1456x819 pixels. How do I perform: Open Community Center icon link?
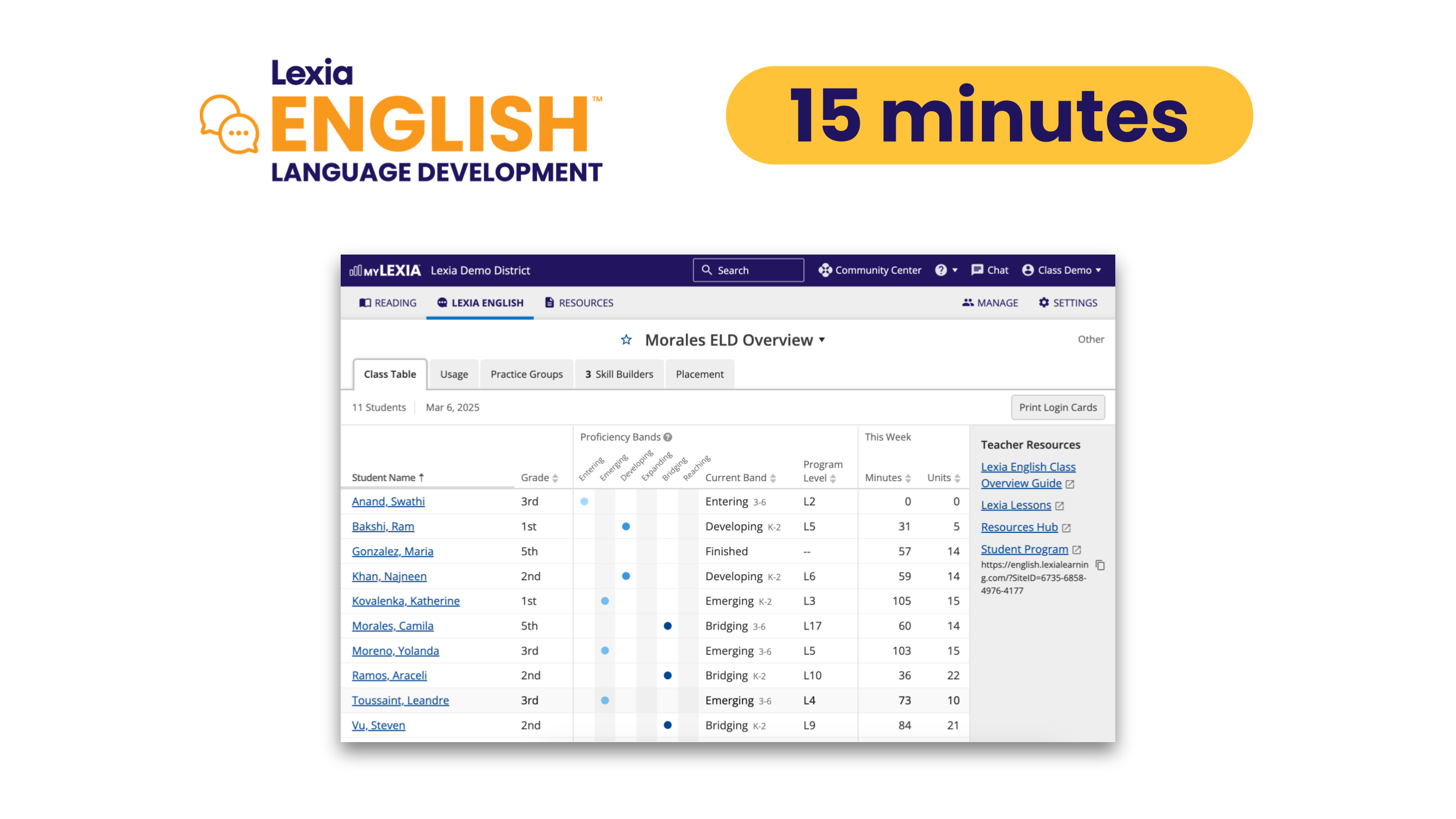825,270
